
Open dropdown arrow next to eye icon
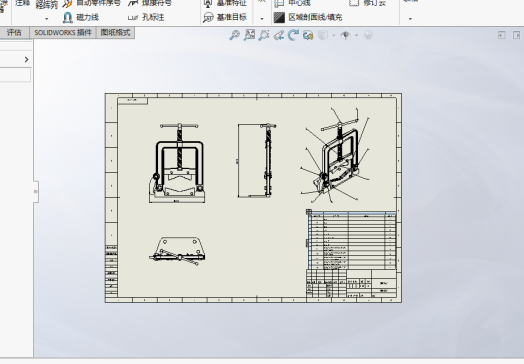[356, 35]
